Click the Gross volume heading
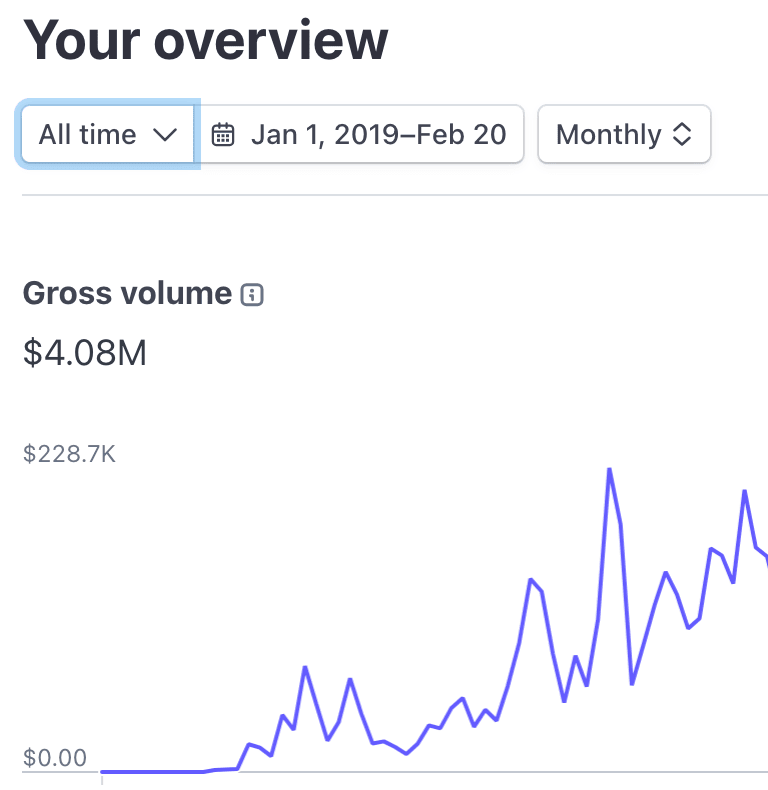Image resolution: width=768 pixels, height=790 pixels. (127, 293)
